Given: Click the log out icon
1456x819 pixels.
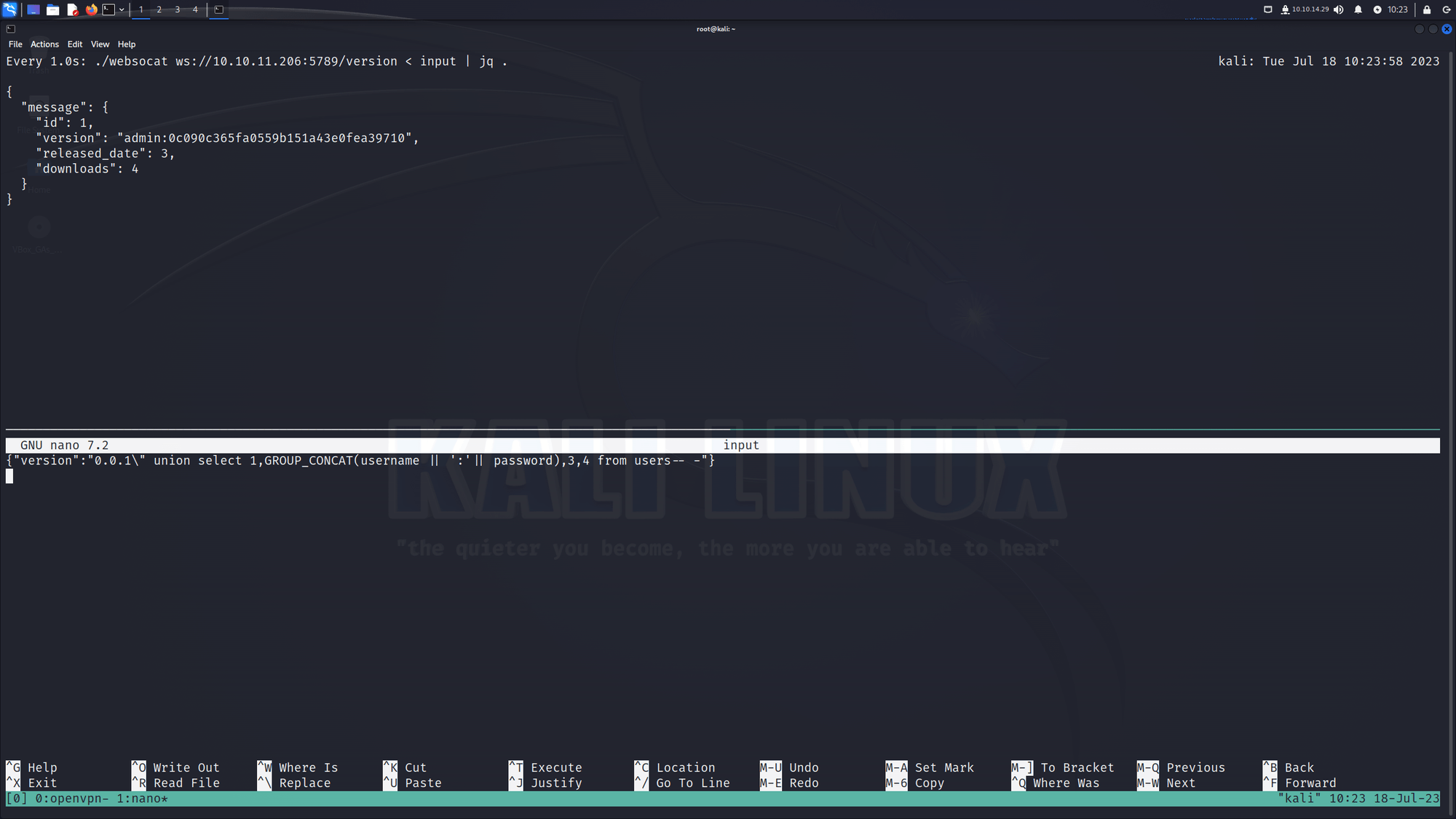Looking at the screenshot, I should (x=1446, y=9).
